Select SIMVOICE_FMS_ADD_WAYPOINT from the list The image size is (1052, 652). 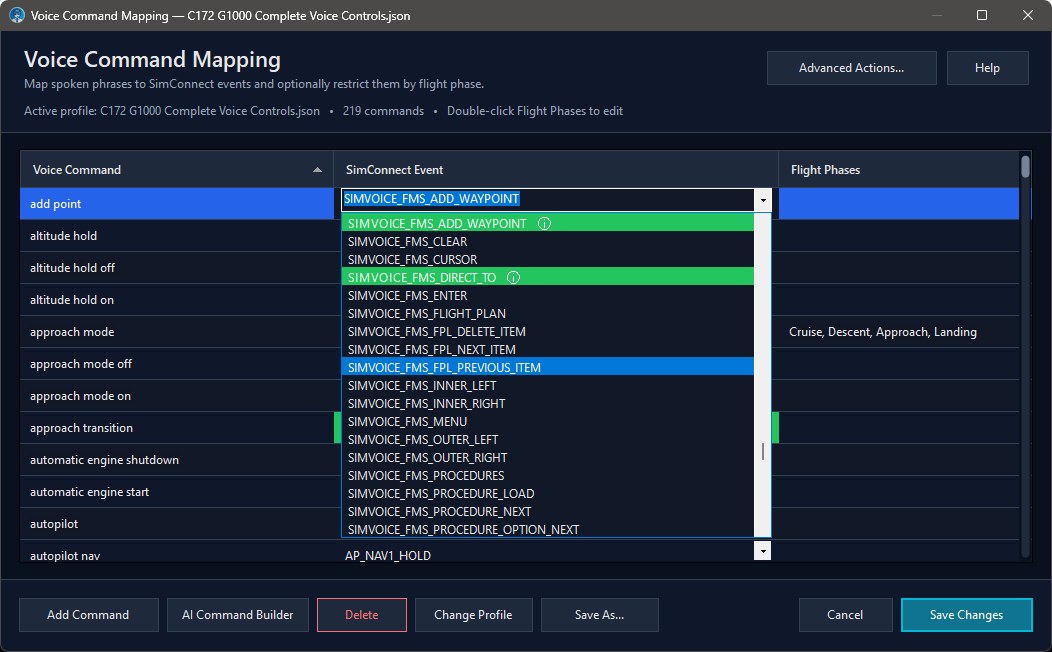[547, 223]
